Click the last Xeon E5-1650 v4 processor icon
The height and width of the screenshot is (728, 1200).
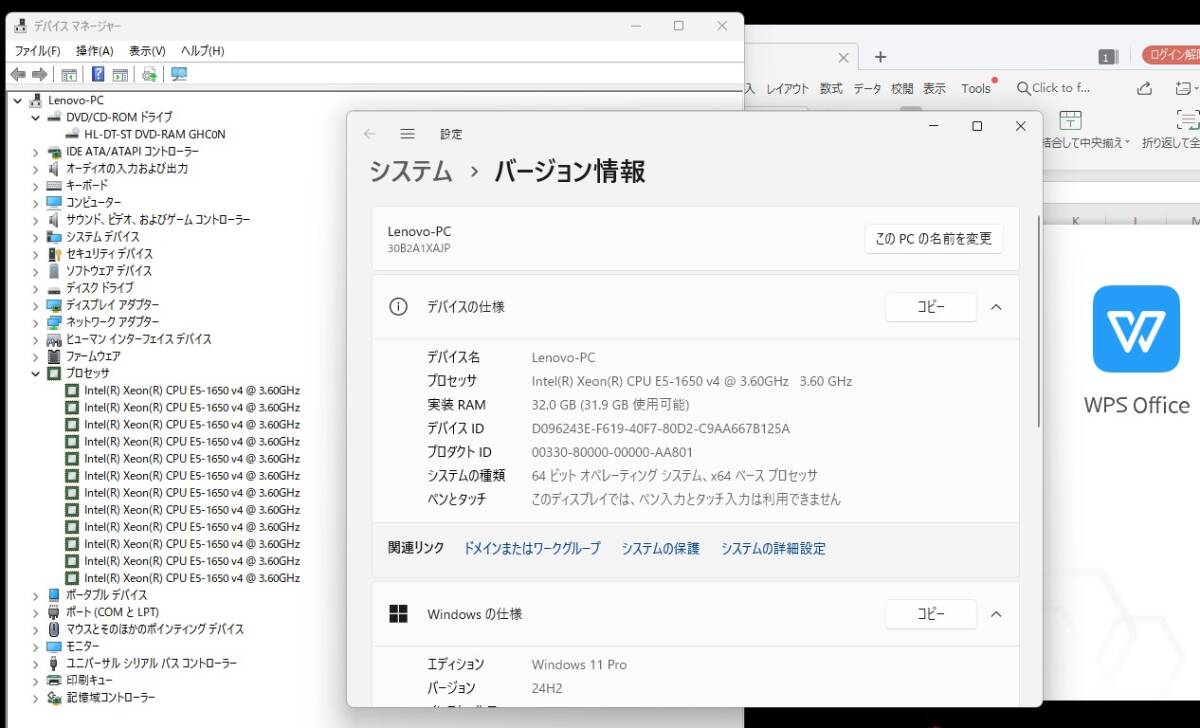[72, 578]
